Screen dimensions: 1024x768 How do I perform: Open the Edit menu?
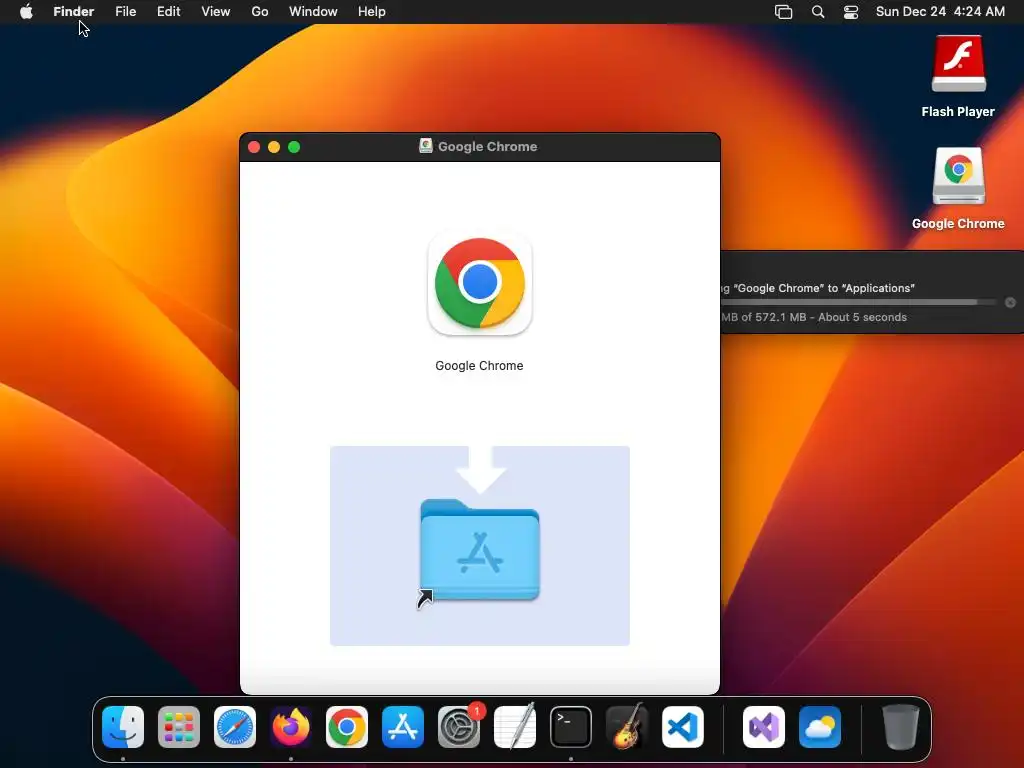168,12
